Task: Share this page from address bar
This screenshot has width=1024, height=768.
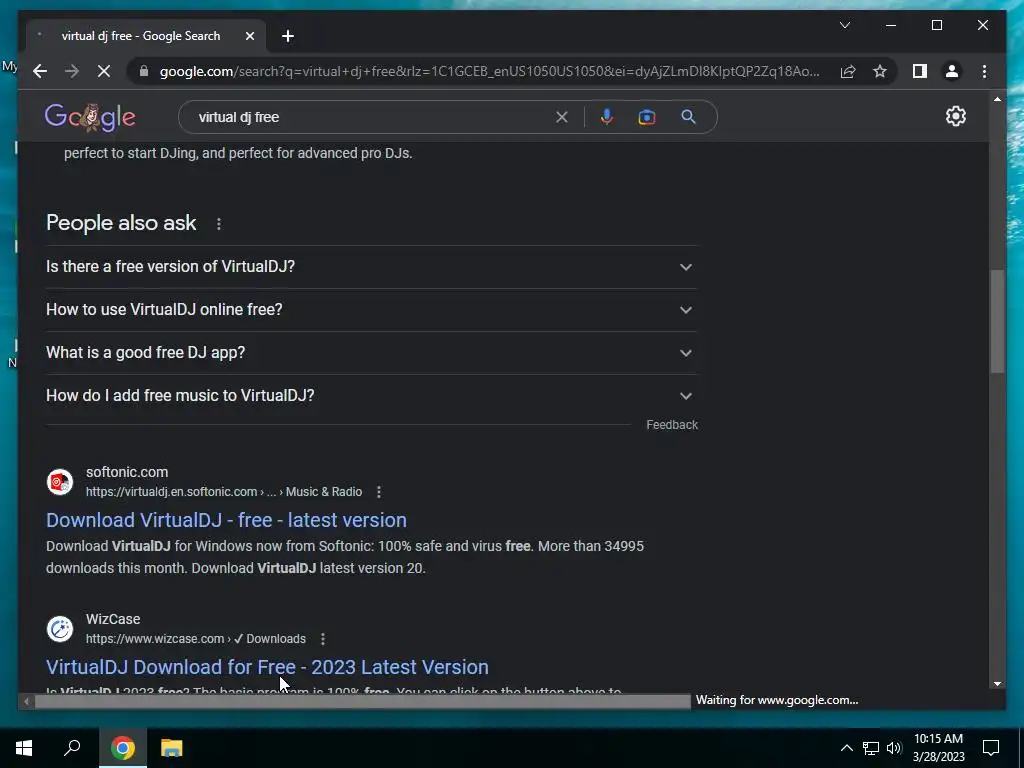Action: [848, 71]
